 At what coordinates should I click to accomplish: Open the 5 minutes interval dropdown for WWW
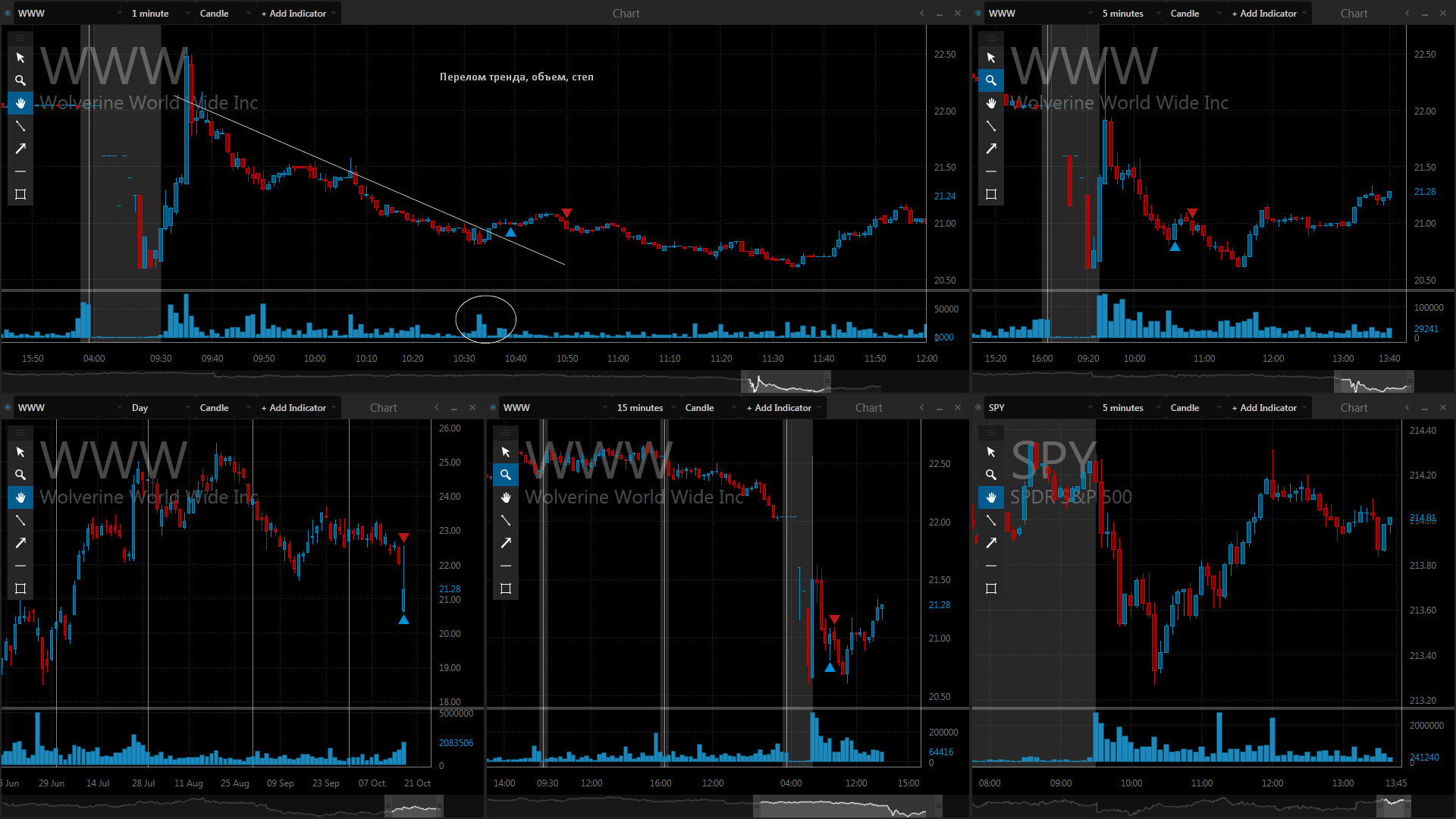tap(1131, 13)
